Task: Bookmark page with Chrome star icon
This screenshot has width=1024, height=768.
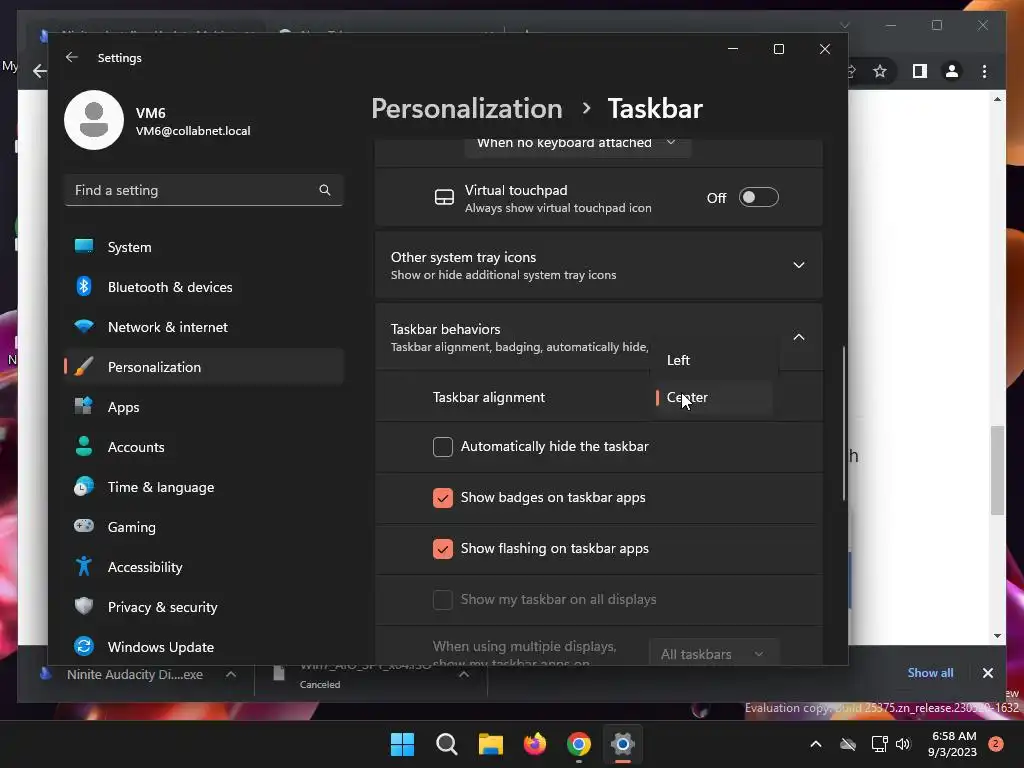Action: [x=880, y=71]
